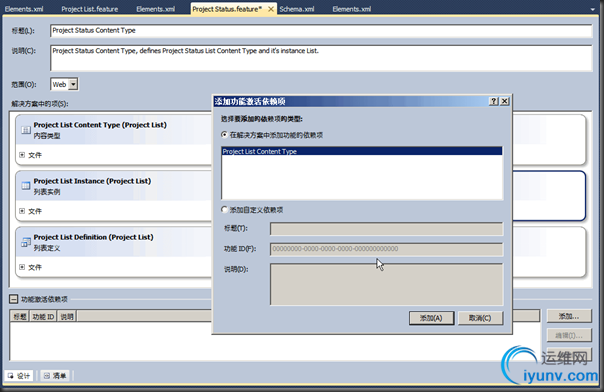604x392 pixels.
Task: Switch to the first Elements.xml tab
Action: pyautogui.click(x=24, y=9)
